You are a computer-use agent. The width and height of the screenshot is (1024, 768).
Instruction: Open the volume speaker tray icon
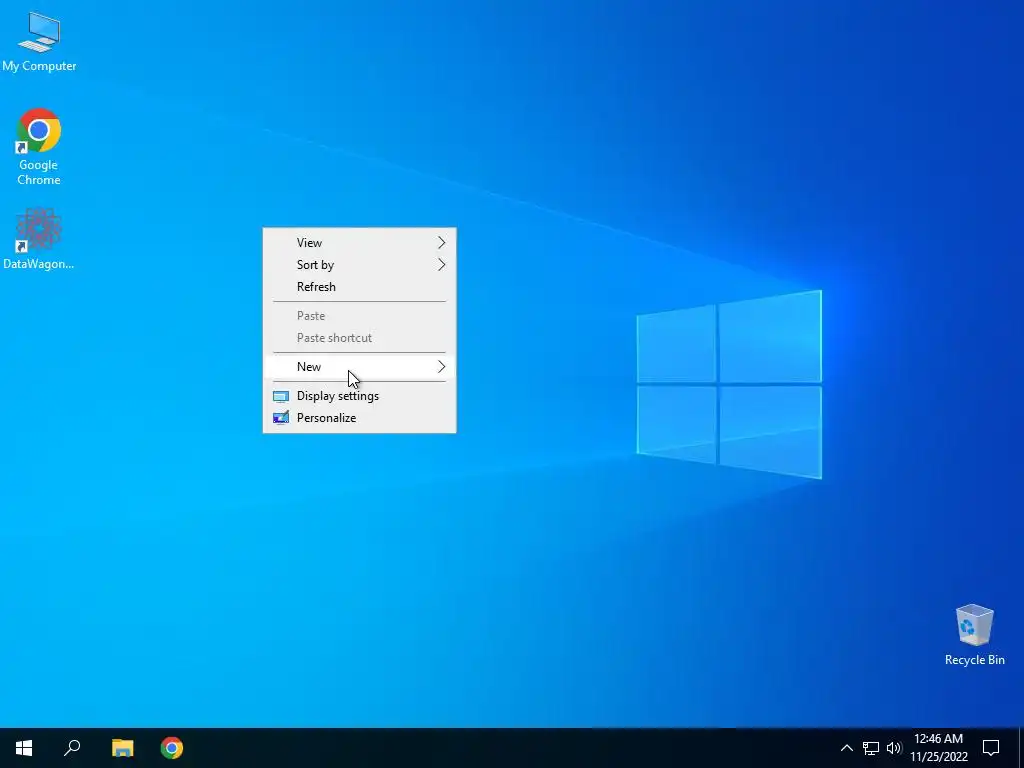894,748
